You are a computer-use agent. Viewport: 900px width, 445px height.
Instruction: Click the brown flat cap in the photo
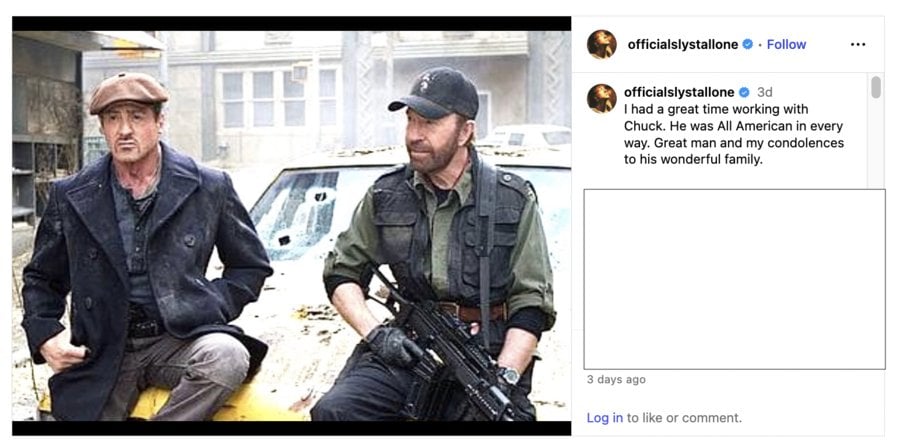point(128,91)
